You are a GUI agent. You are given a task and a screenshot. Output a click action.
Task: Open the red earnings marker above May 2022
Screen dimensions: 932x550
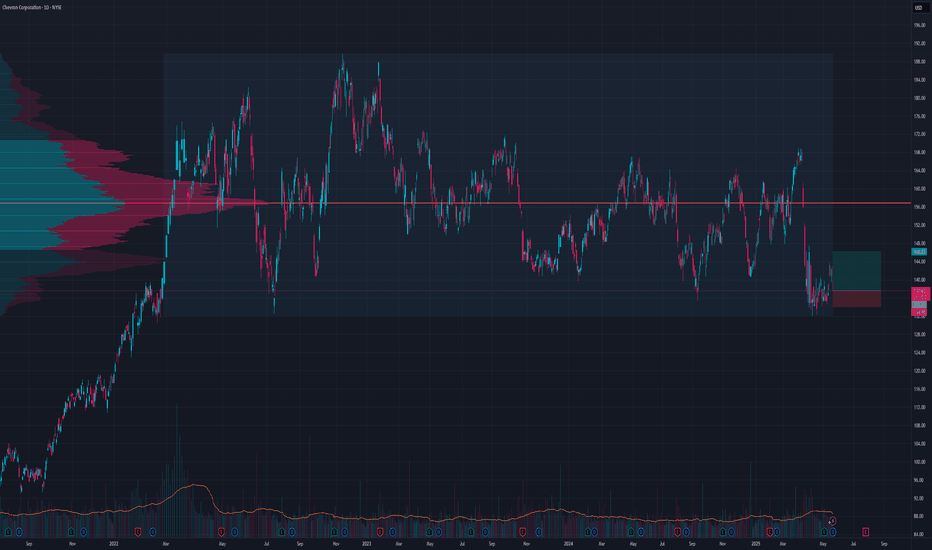click(221, 532)
